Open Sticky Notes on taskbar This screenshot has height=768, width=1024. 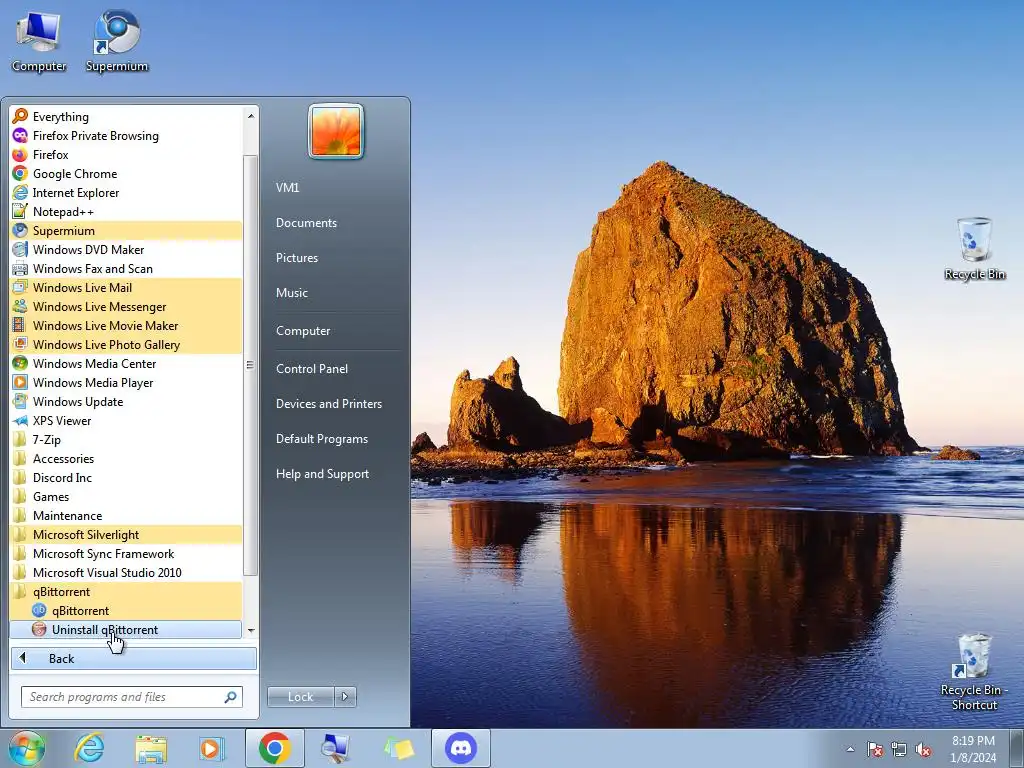[x=399, y=748]
